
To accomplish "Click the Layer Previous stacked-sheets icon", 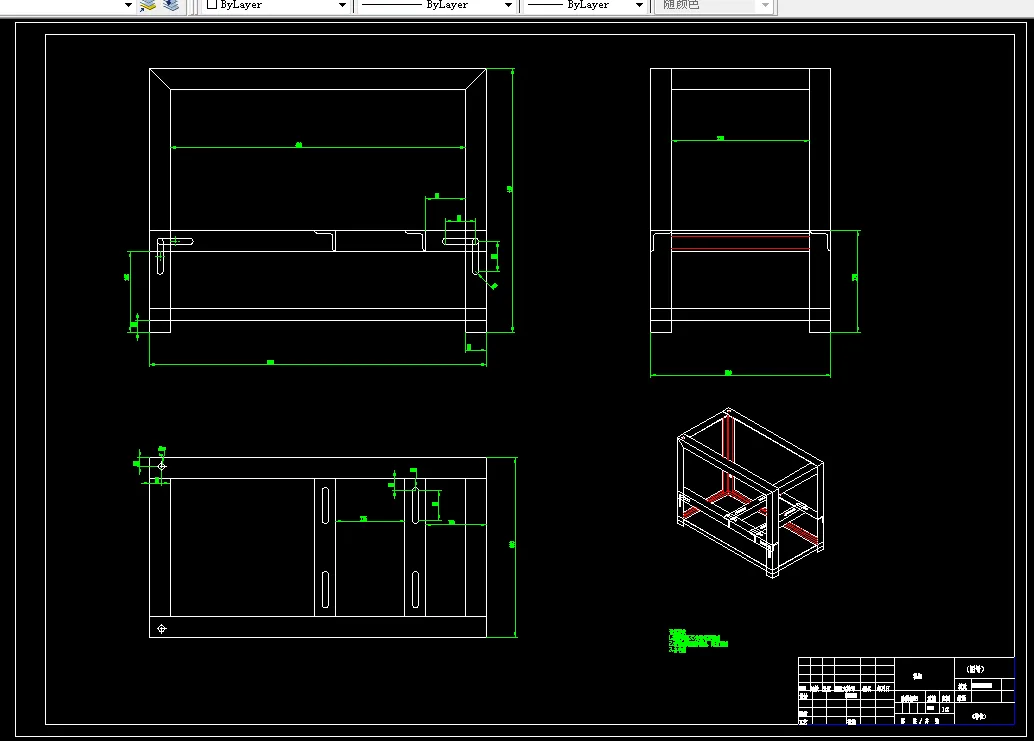I will (x=171, y=5).
